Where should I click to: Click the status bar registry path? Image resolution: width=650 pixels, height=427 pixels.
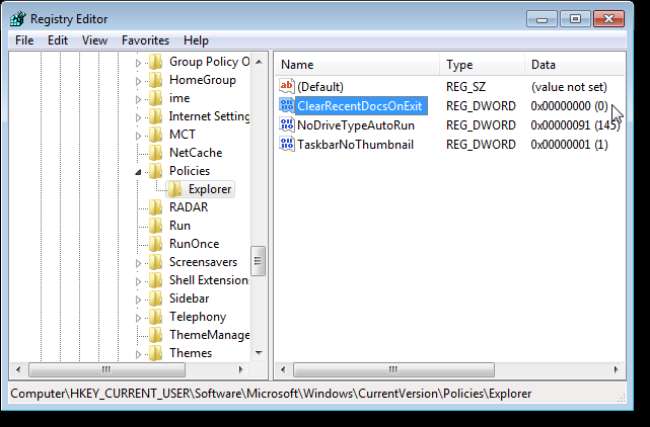[271, 393]
